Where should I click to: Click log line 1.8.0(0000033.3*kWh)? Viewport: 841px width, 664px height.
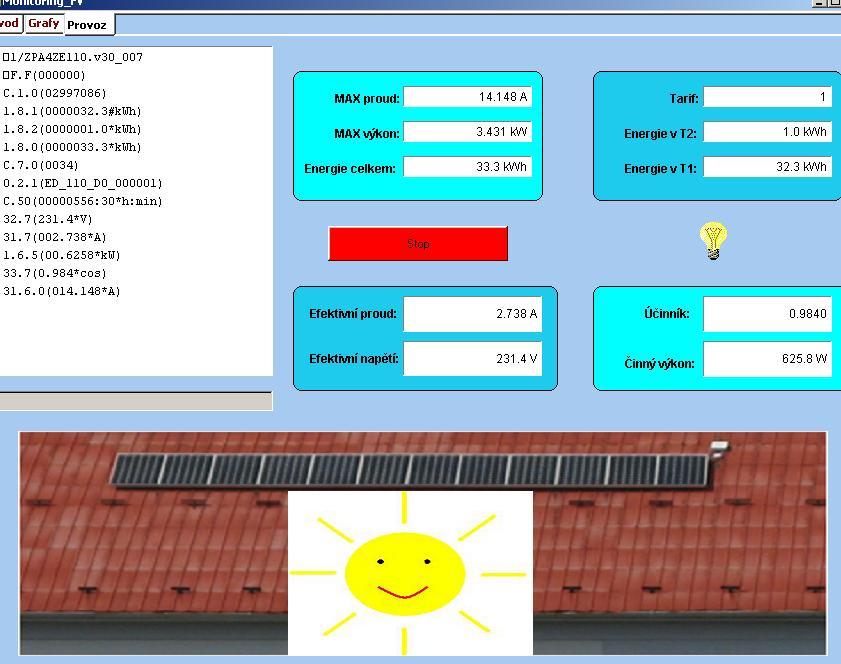coord(72,147)
